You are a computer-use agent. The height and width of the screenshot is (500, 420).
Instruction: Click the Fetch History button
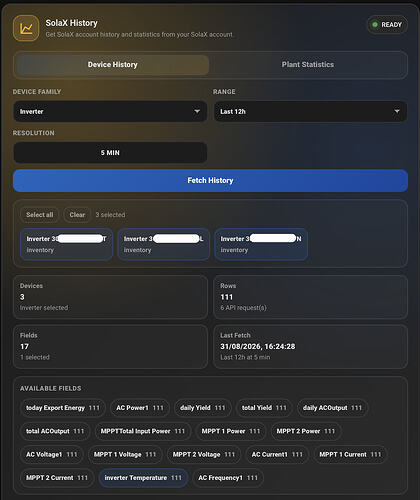pyautogui.click(x=210, y=181)
